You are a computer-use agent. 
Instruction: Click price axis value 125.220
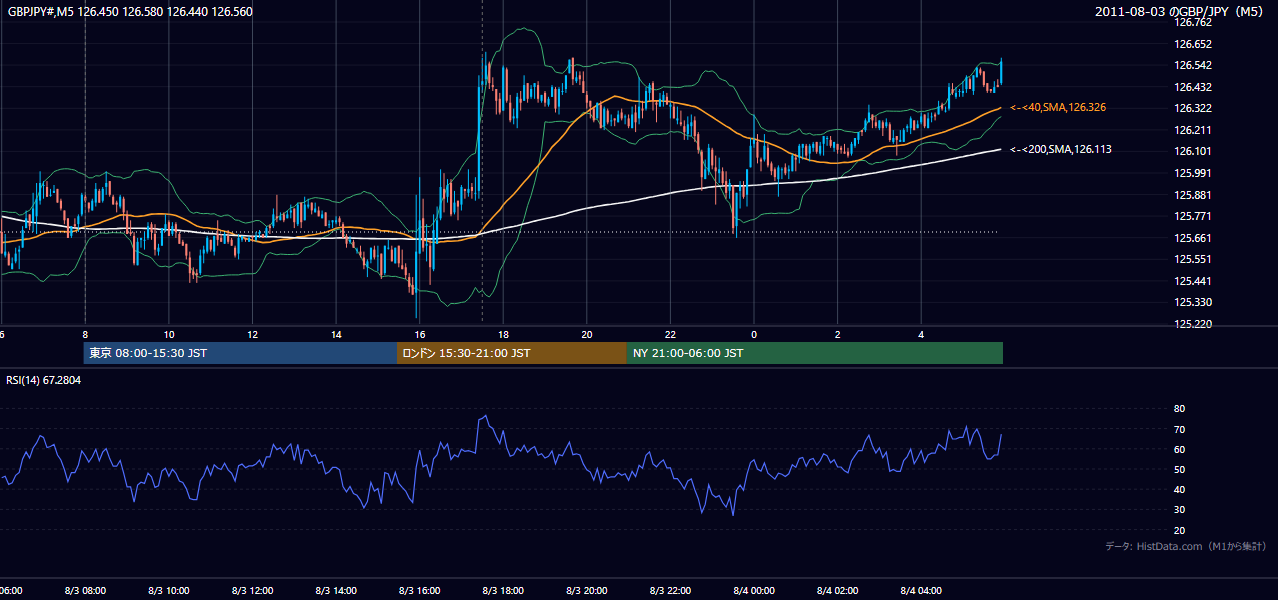point(1193,324)
